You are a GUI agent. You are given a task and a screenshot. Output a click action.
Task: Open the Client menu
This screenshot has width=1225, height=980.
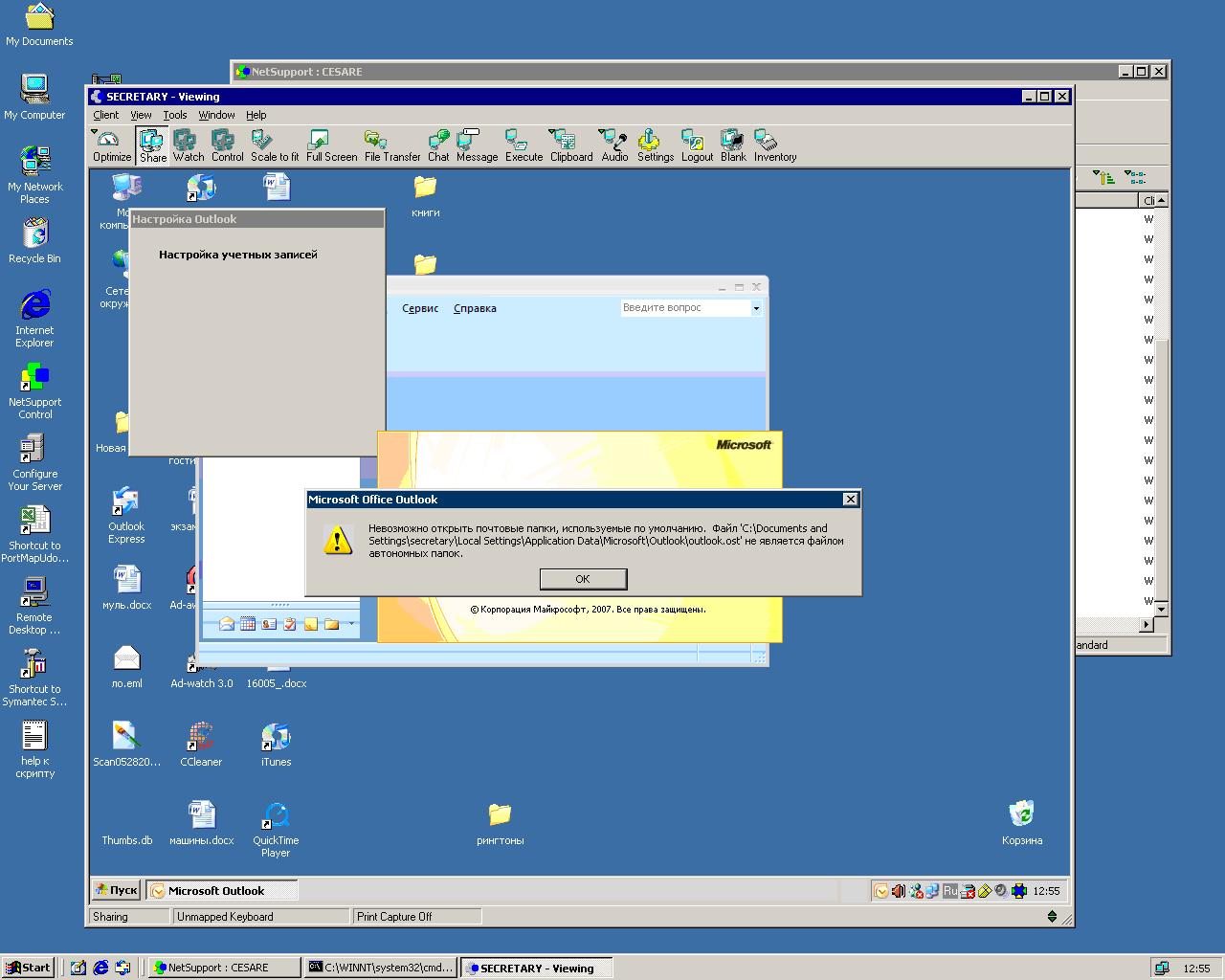(106, 115)
